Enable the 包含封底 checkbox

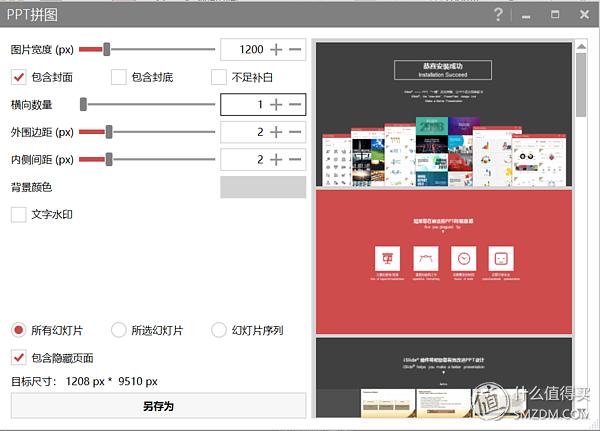119,77
